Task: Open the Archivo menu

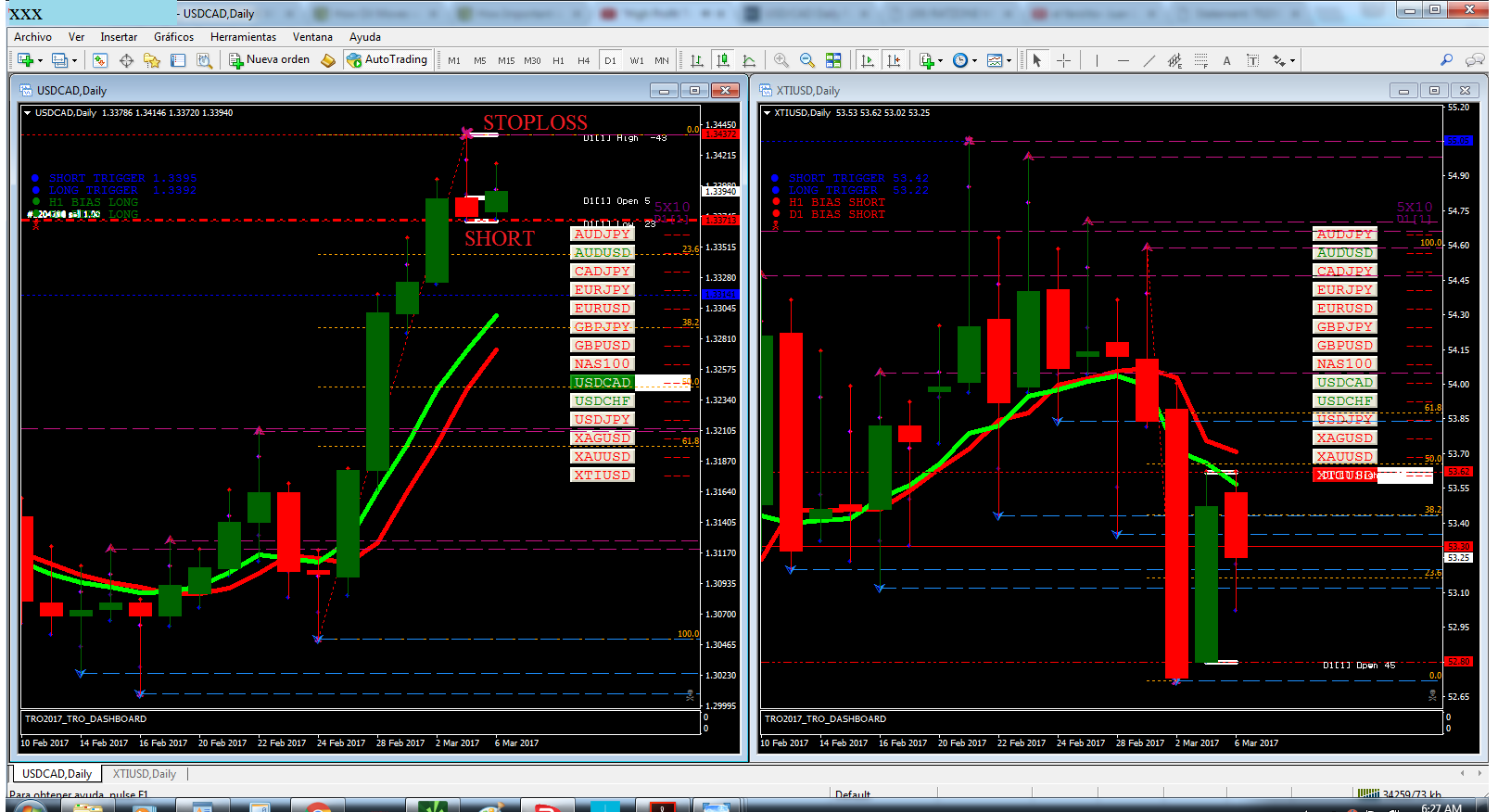Action: pyautogui.click(x=32, y=37)
